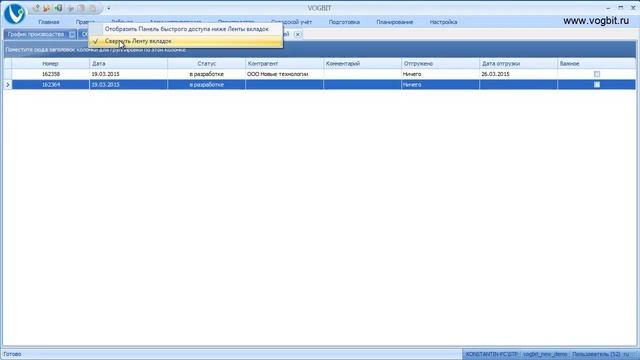Open the quick access toolbar customize arrow

(109, 8)
